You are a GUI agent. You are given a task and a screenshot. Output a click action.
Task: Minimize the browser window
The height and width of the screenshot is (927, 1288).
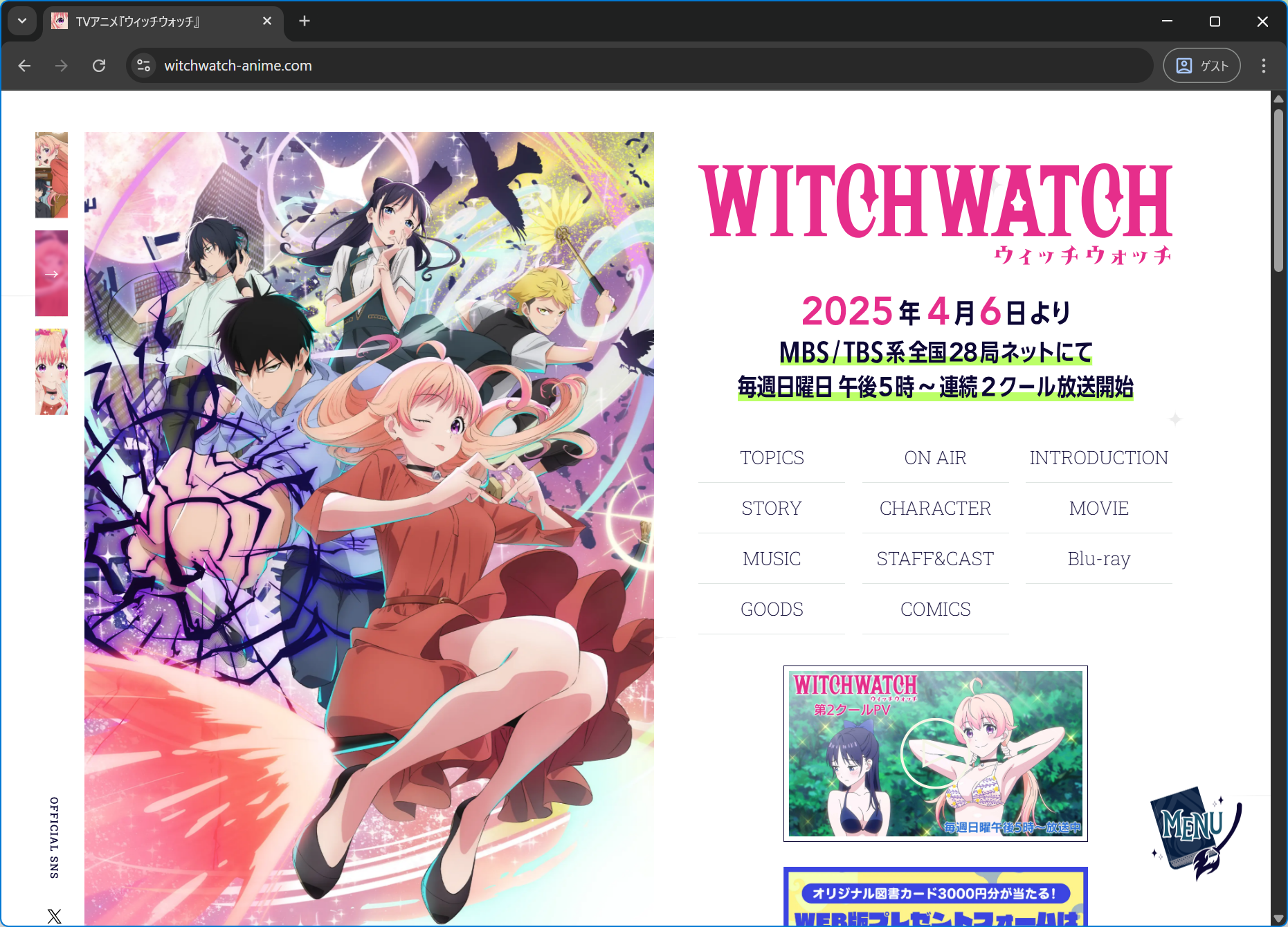pos(1167,21)
